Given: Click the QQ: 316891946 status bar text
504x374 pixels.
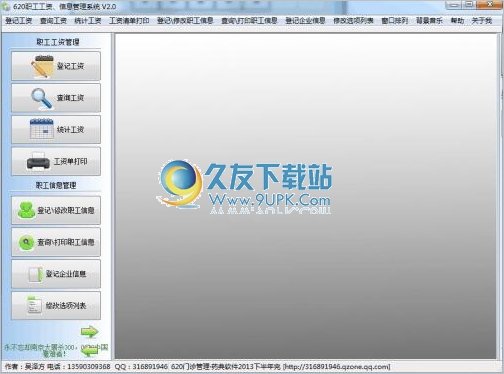Looking at the screenshot, I should [141, 367].
